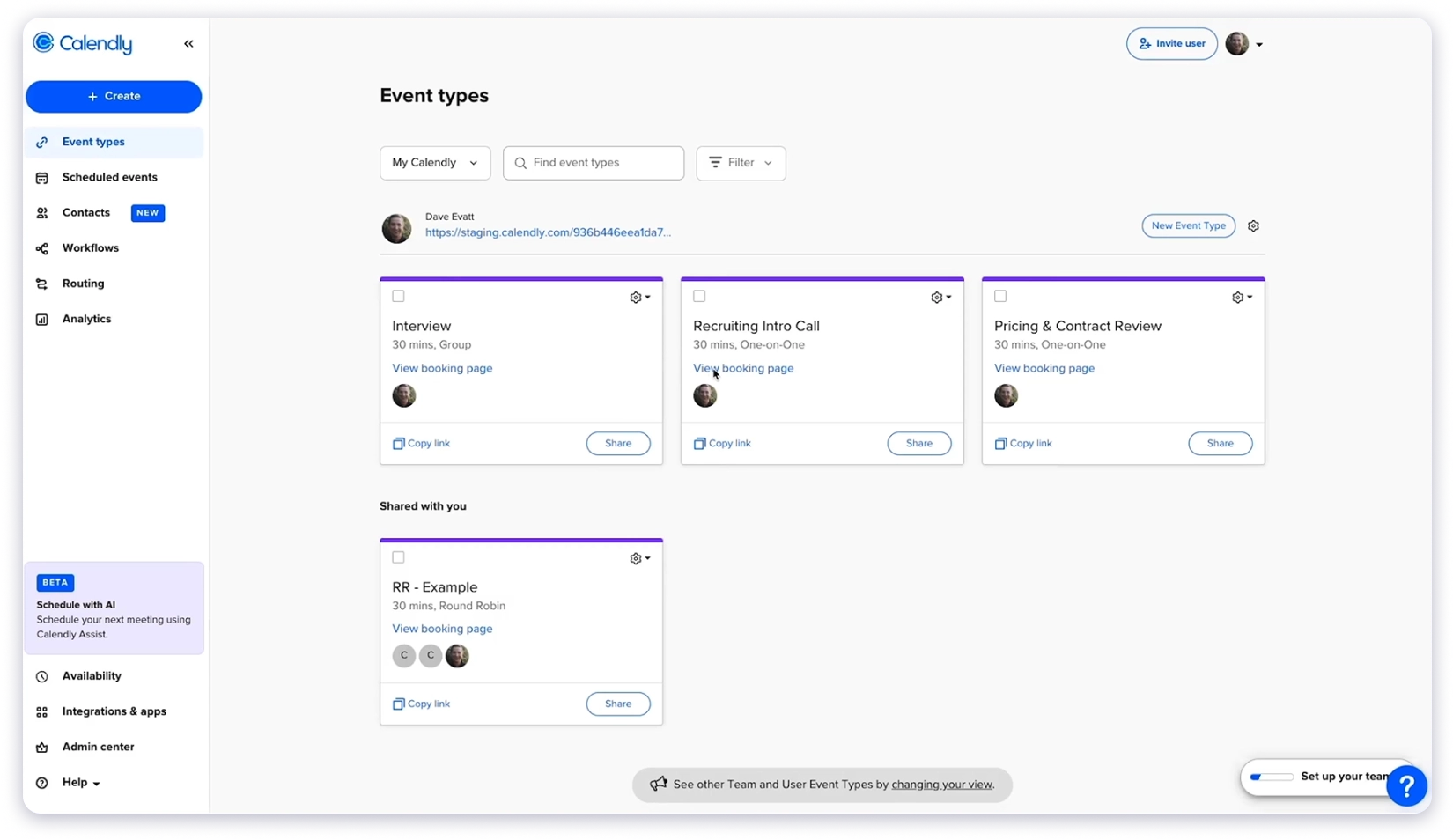Collapse the sidebar with double chevron icon
This screenshot has height=840, width=1453.
(188, 43)
